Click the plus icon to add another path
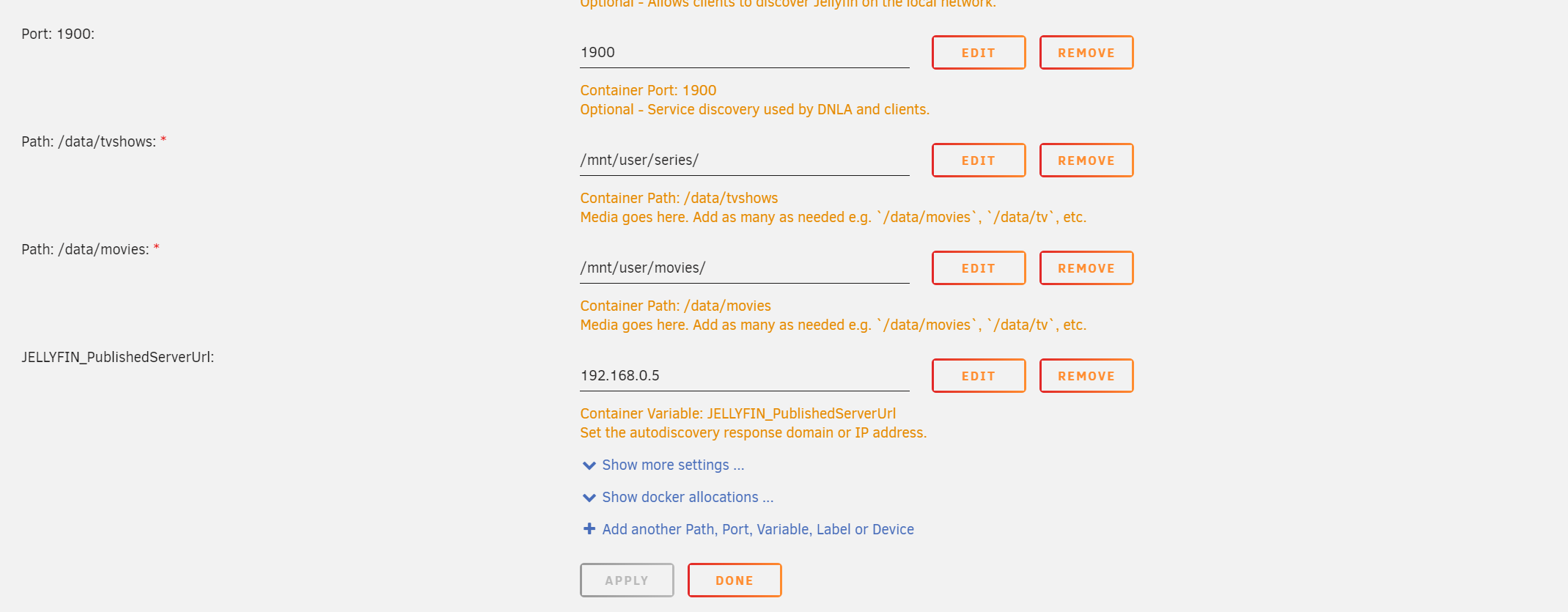This screenshot has width=1568, height=612. point(589,529)
